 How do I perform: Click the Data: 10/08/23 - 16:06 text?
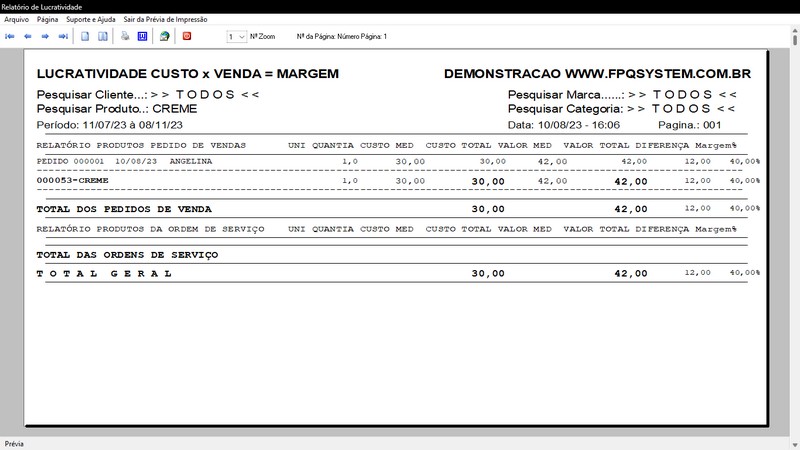click(x=564, y=125)
